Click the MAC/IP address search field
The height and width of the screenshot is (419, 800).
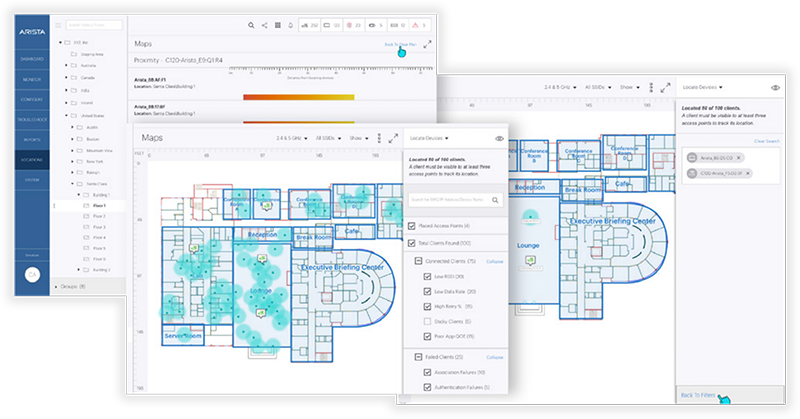[454, 200]
